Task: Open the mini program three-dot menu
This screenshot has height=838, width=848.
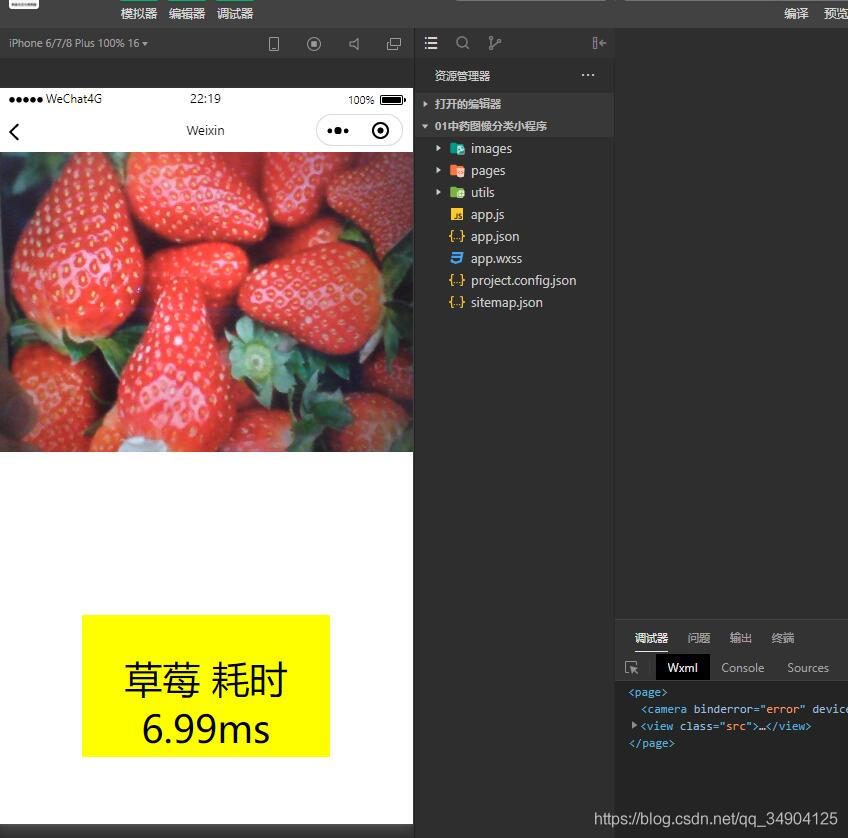Action: tap(338, 130)
